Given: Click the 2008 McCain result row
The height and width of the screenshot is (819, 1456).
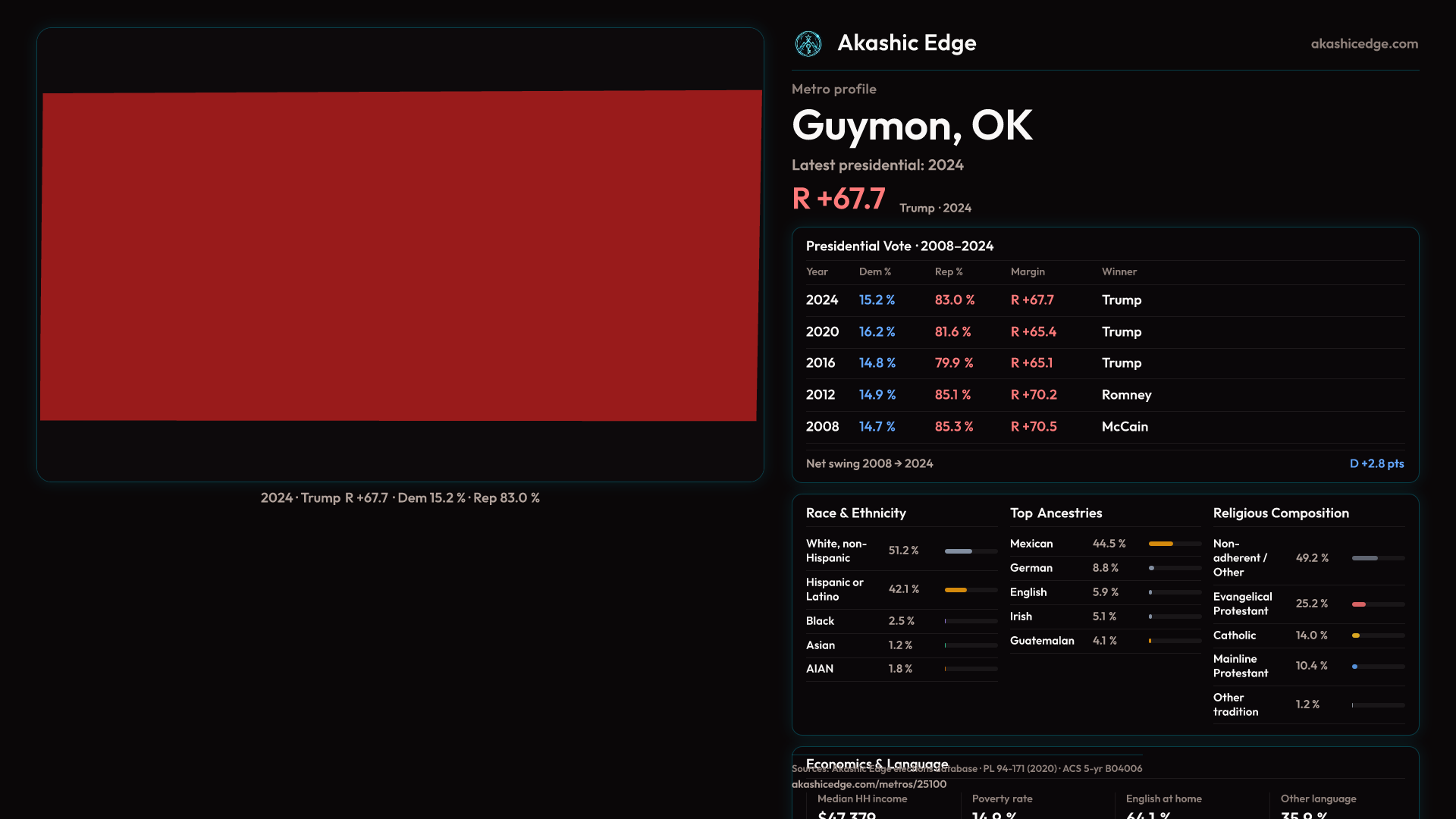Looking at the screenshot, I should (1104, 427).
